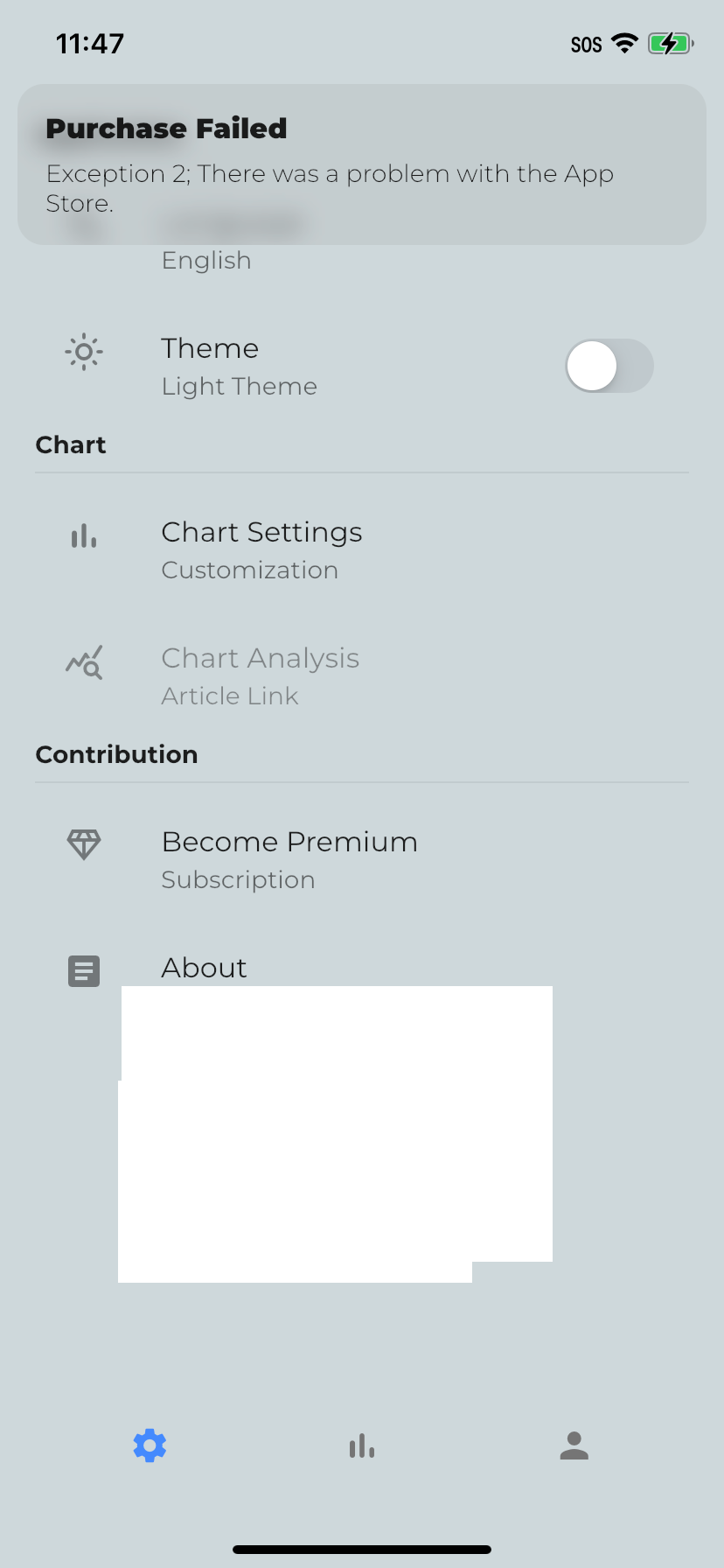Open the Chart Analysis article link
This screenshot has width=724, height=1568.
362,675
